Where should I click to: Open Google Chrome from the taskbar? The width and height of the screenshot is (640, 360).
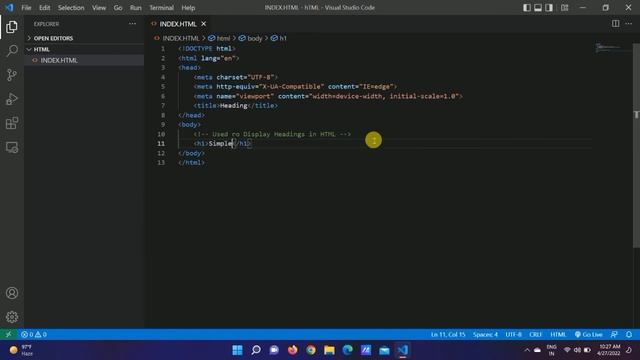[x=311, y=350]
